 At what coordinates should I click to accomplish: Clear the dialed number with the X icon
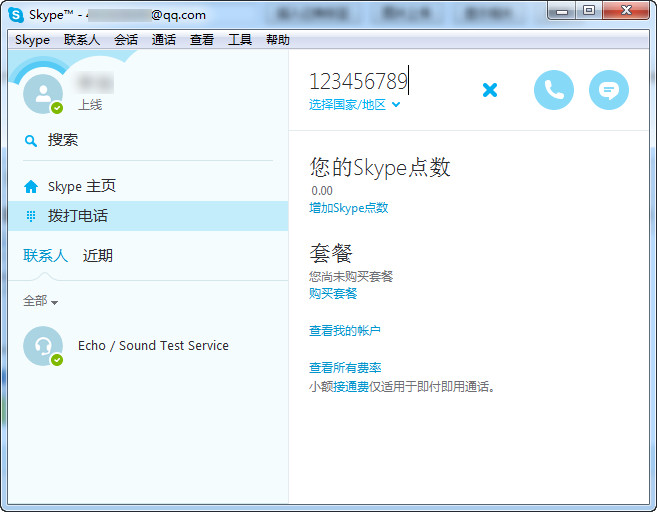(x=489, y=90)
